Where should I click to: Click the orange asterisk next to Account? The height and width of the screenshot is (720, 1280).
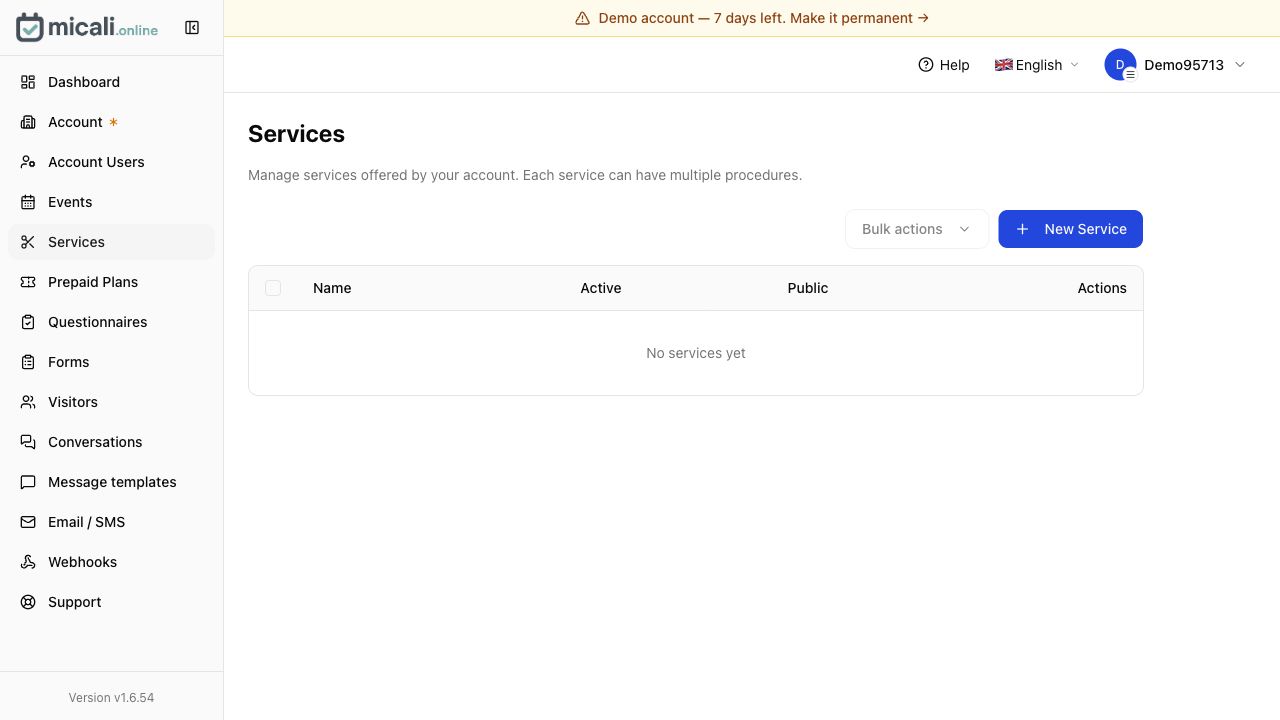pyautogui.click(x=113, y=122)
